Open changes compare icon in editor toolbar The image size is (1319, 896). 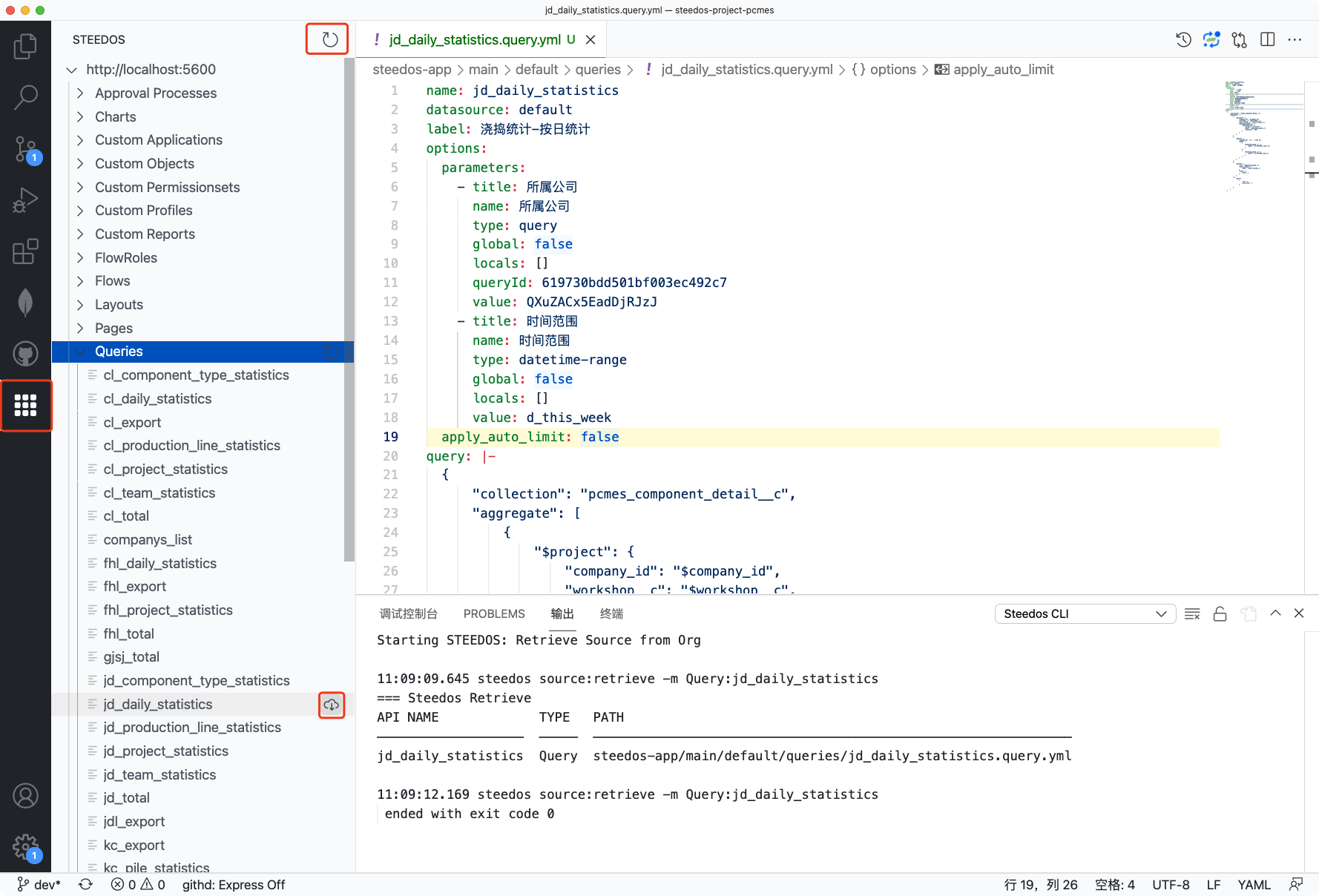tap(1240, 39)
